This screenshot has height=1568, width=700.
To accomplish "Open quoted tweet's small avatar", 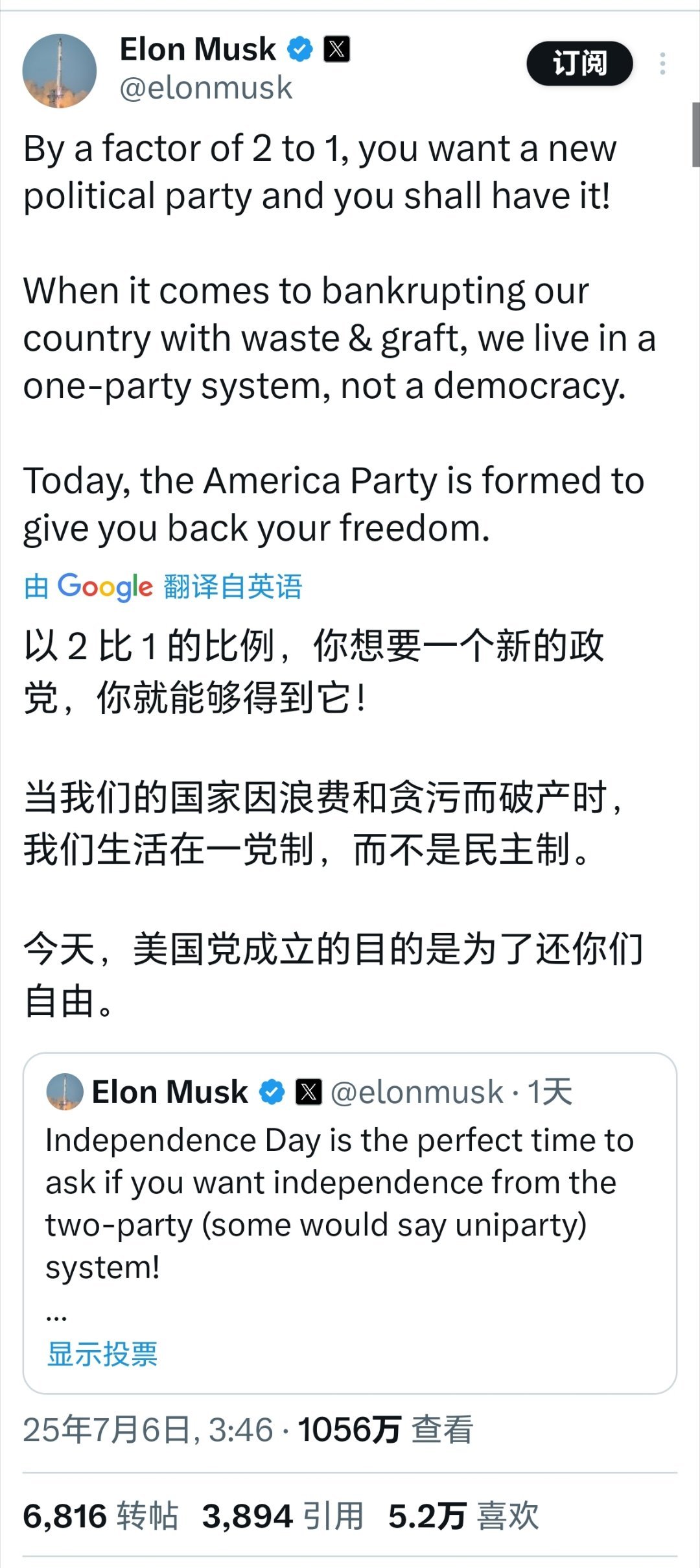I will pyautogui.click(x=65, y=1091).
